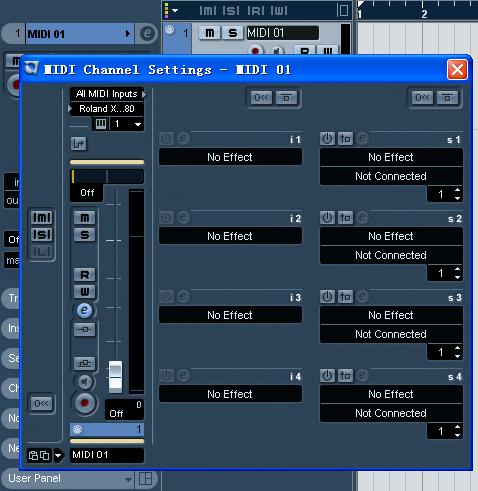This screenshot has width=478, height=491.
Task: Open the Roland output routing menu
Action: click(x=107, y=109)
